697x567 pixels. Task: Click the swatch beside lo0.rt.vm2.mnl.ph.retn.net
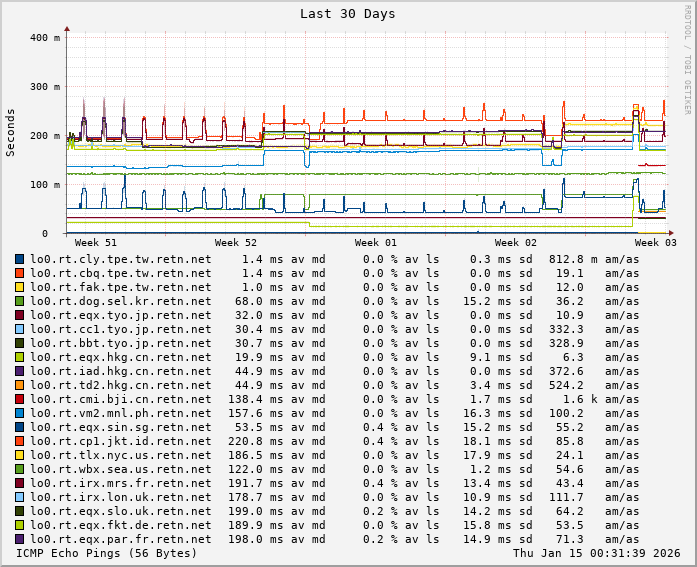pyautogui.click(x=20, y=413)
